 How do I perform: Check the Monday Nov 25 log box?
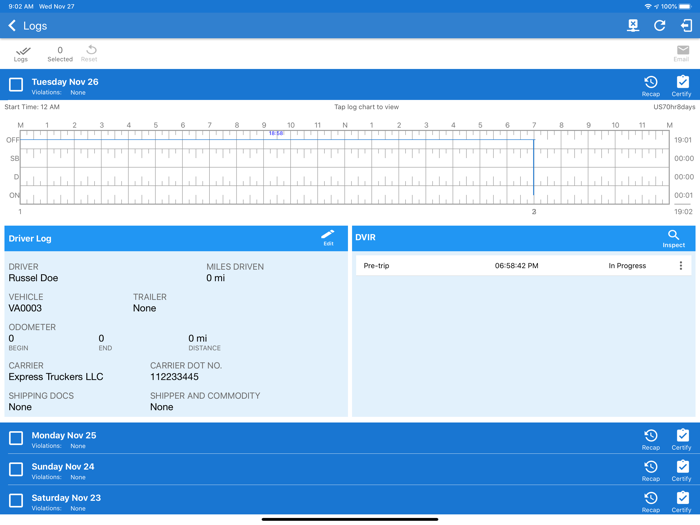(x=16, y=439)
